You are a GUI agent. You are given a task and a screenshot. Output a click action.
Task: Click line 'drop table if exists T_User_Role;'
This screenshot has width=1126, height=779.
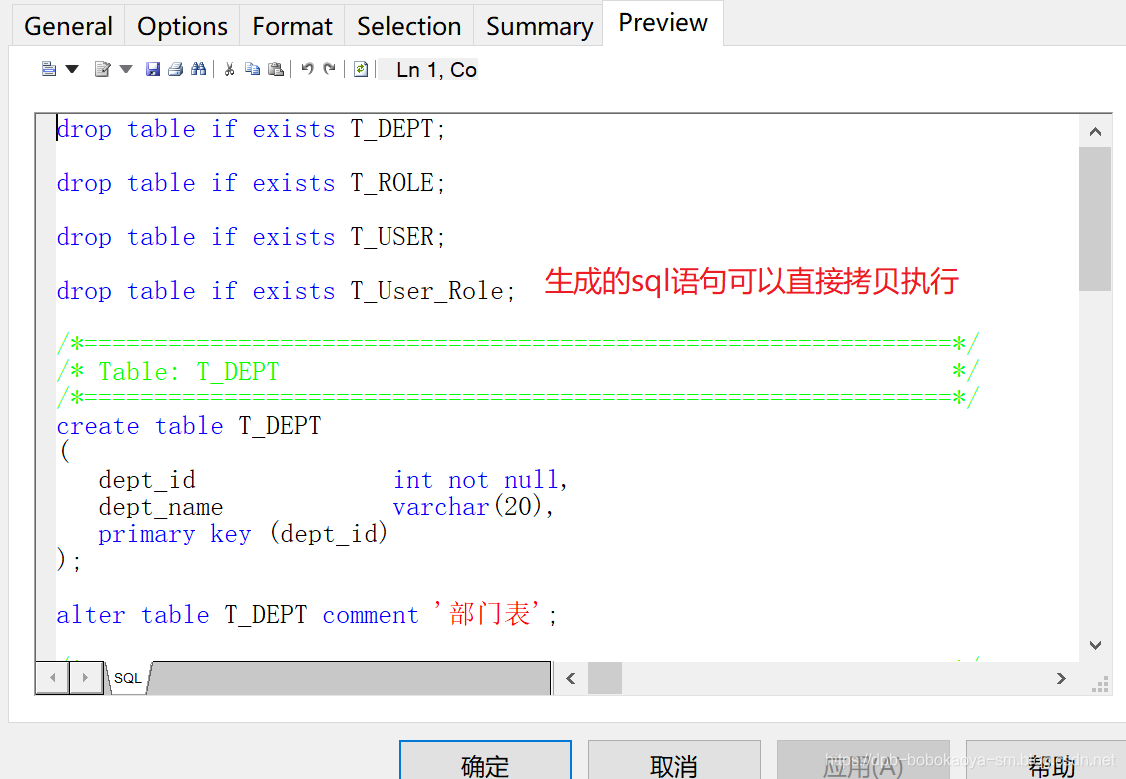(x=286, y=291)
